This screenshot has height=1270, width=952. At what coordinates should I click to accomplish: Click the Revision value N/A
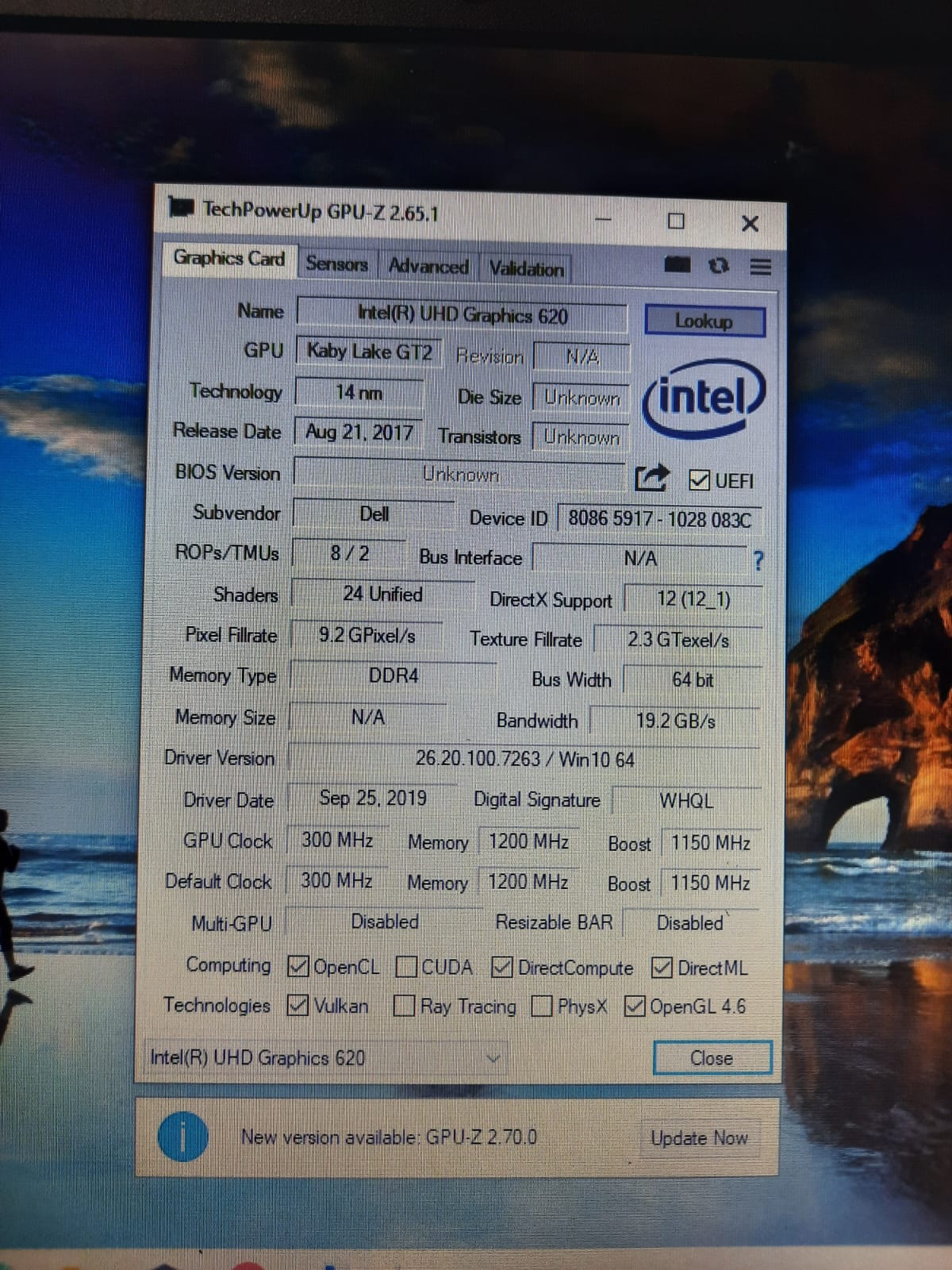(582, 357)
